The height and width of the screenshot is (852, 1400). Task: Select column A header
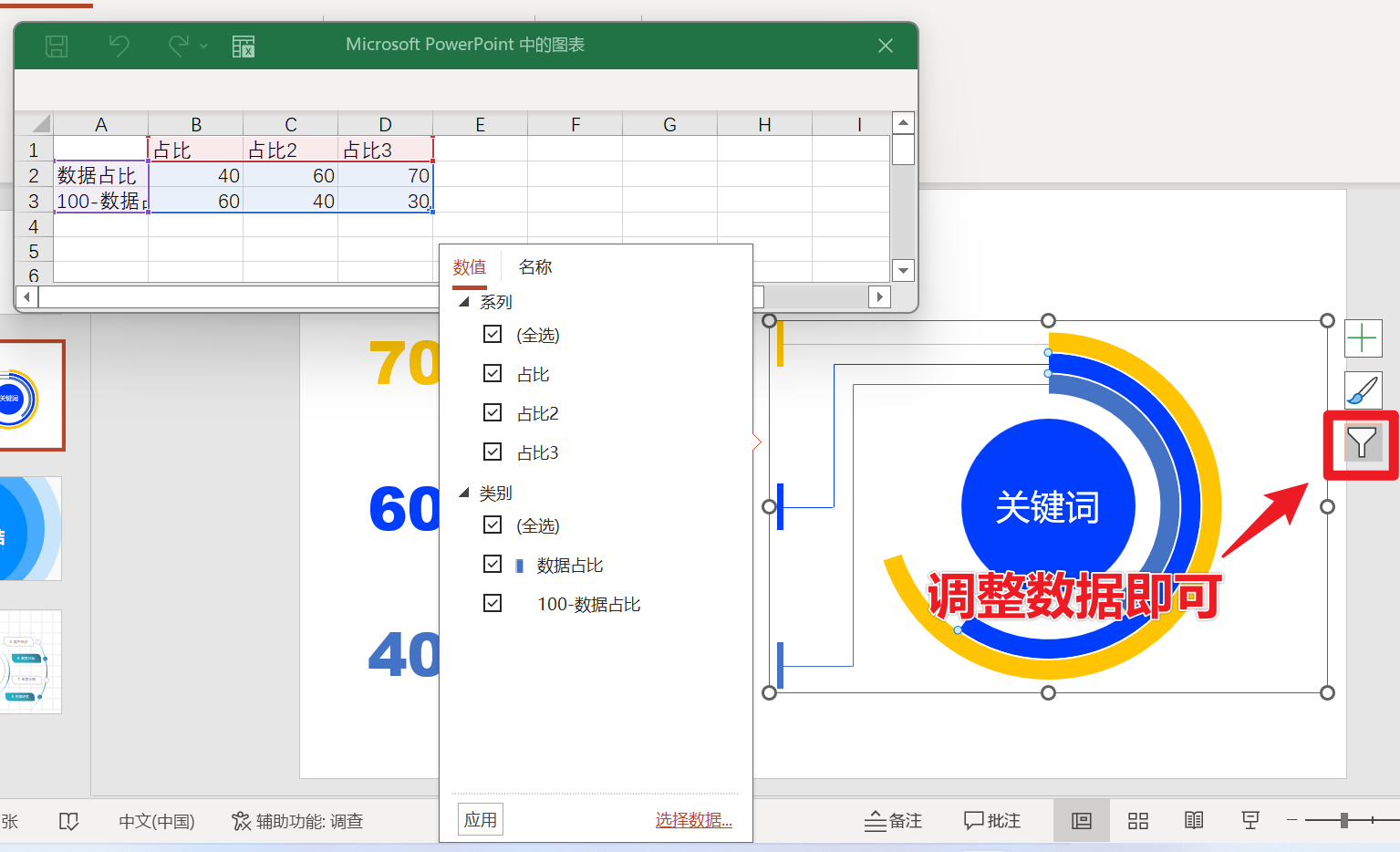[x=101, y=125]
